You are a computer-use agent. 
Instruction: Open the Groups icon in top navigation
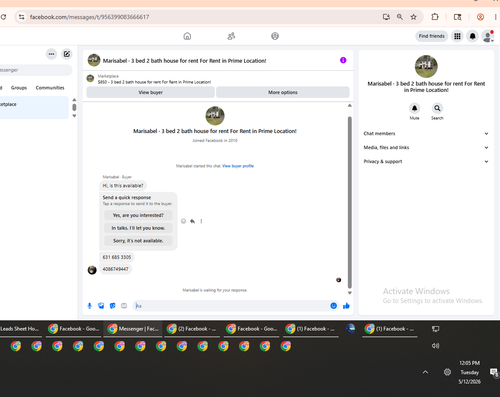pos(275,36)
